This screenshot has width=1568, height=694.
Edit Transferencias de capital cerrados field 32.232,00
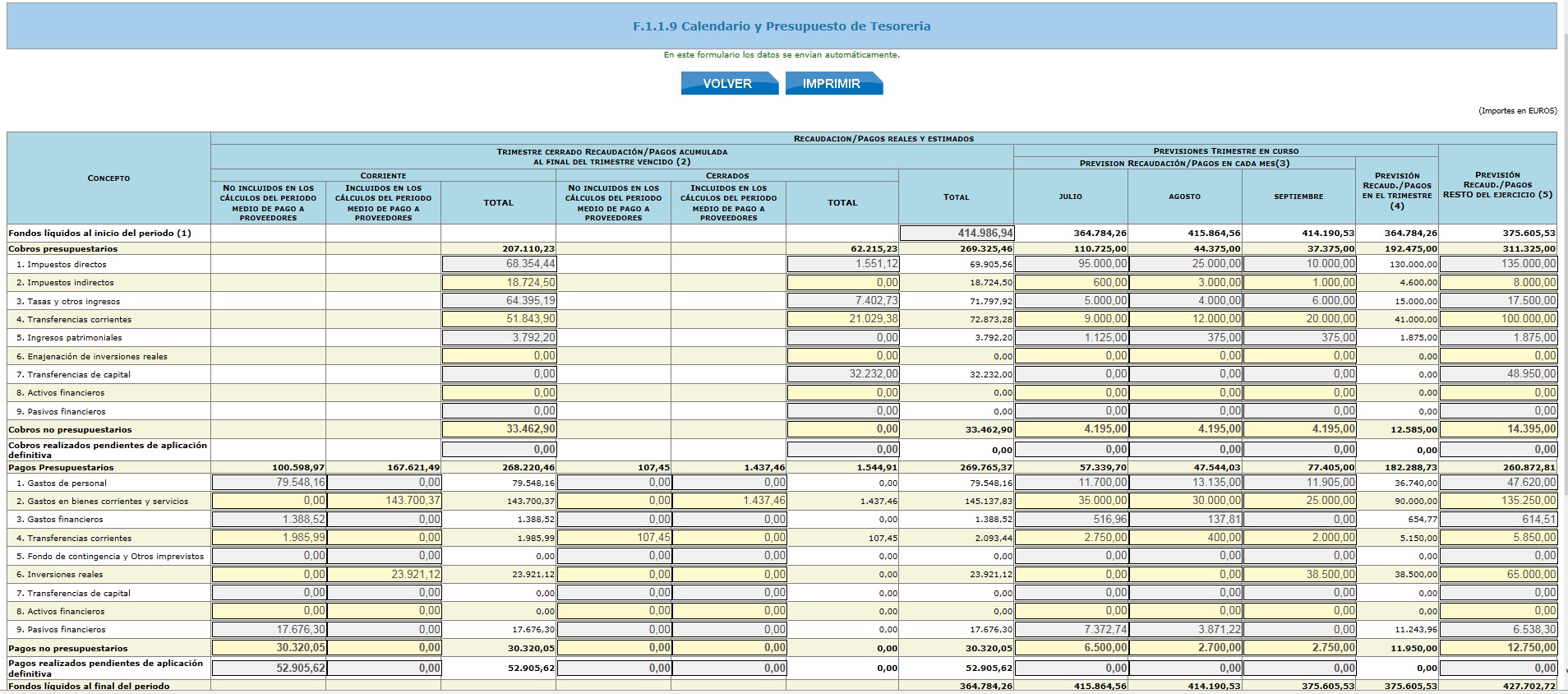pyautogui.click(x=843, y=374)
